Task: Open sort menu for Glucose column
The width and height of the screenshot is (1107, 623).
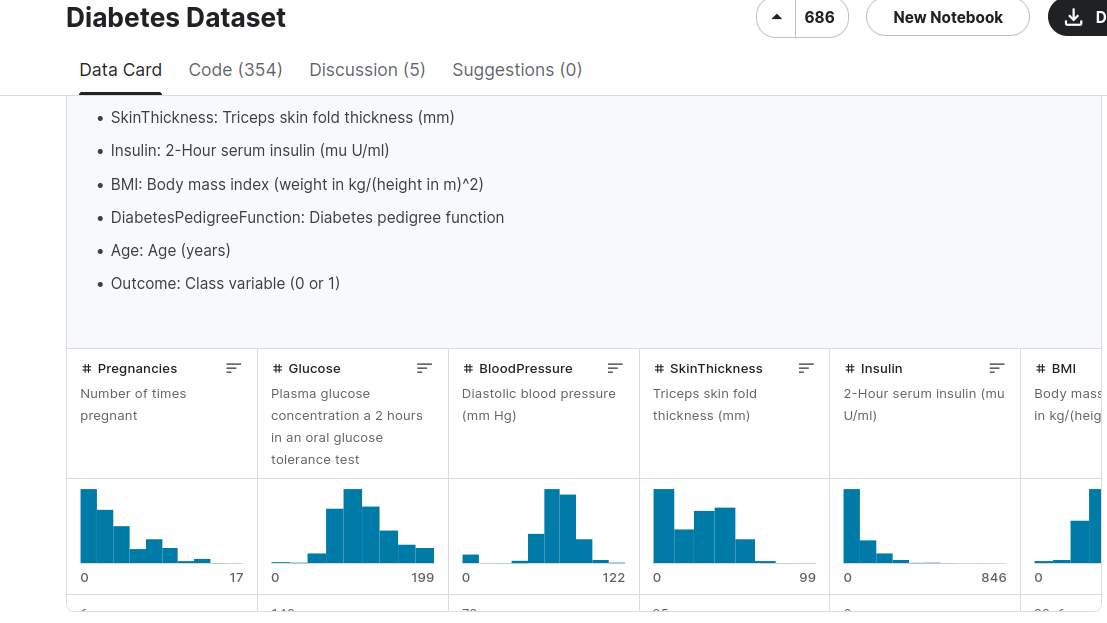Action: pos(424,368)
